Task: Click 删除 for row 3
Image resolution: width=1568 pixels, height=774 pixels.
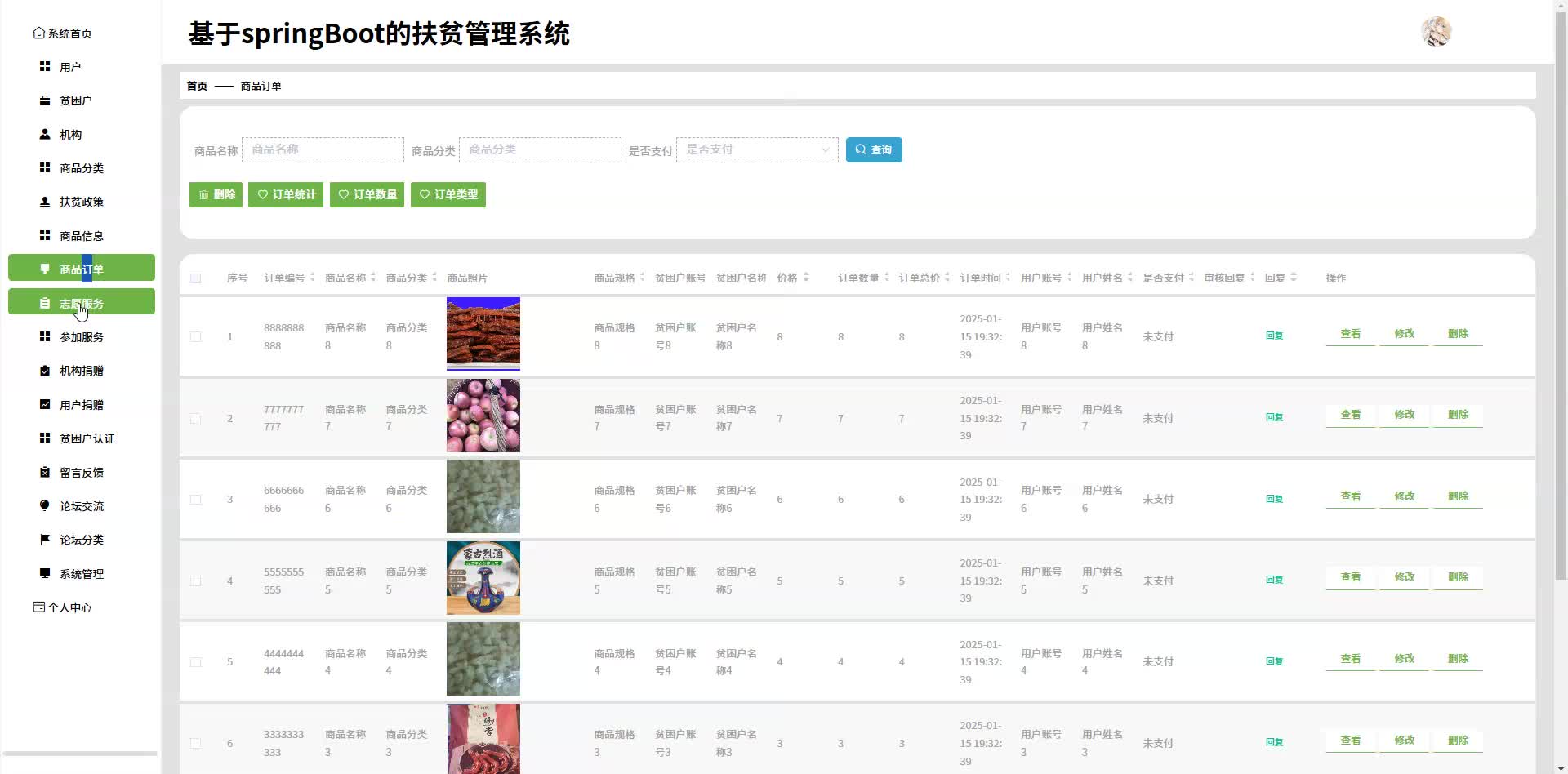Action: (x=1459, y=496)
